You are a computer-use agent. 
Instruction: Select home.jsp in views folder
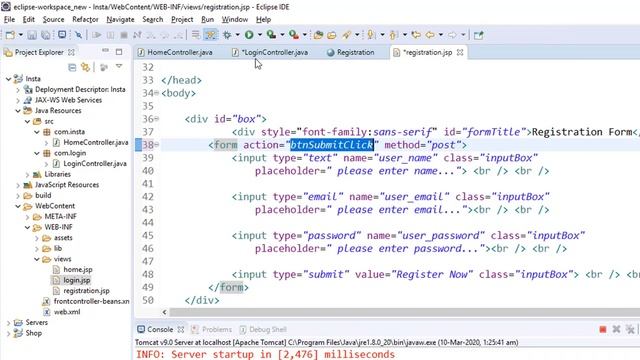click(x=78, y=269)
